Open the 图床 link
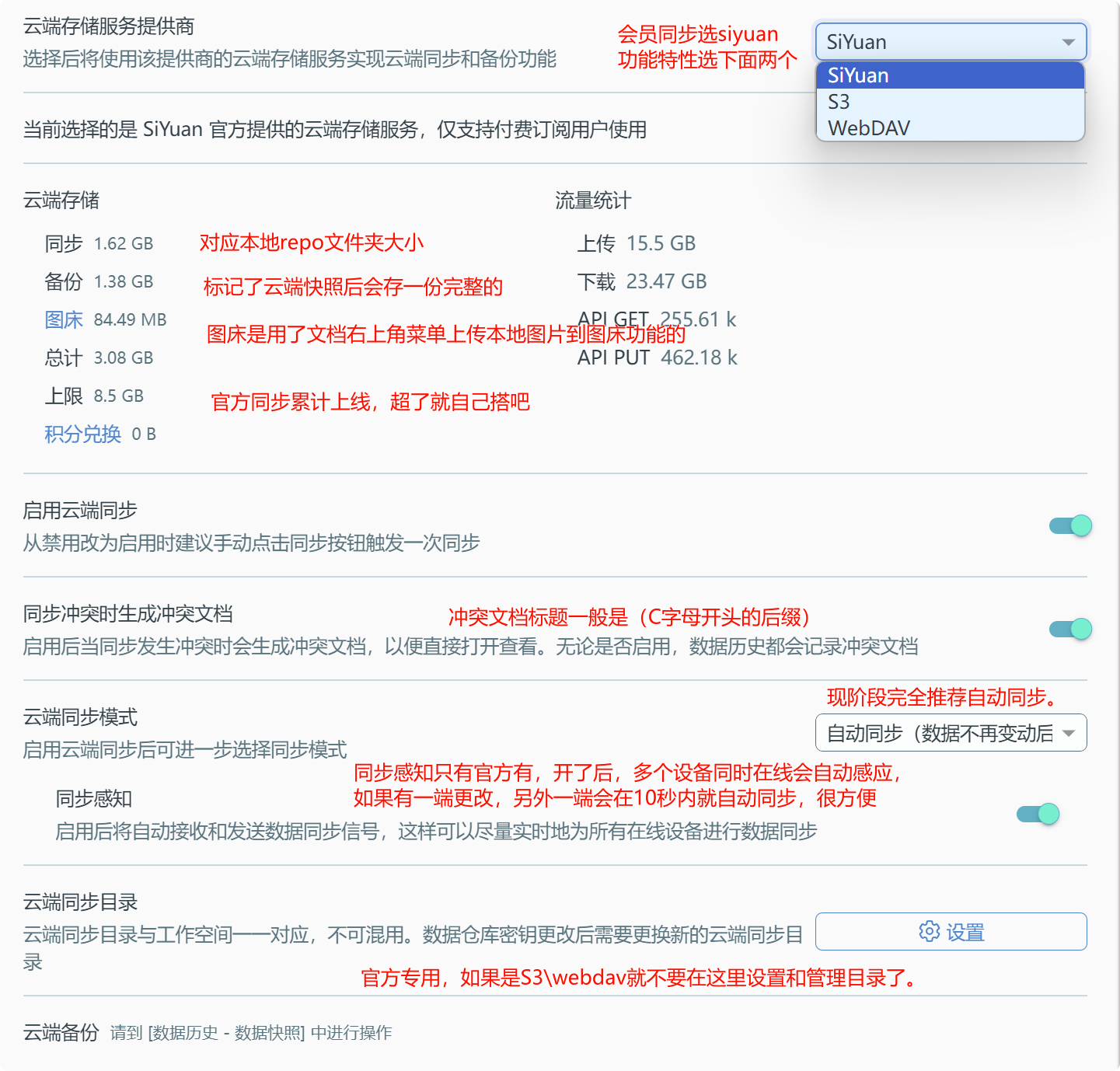1120x1071 pixels. (64, 319)
